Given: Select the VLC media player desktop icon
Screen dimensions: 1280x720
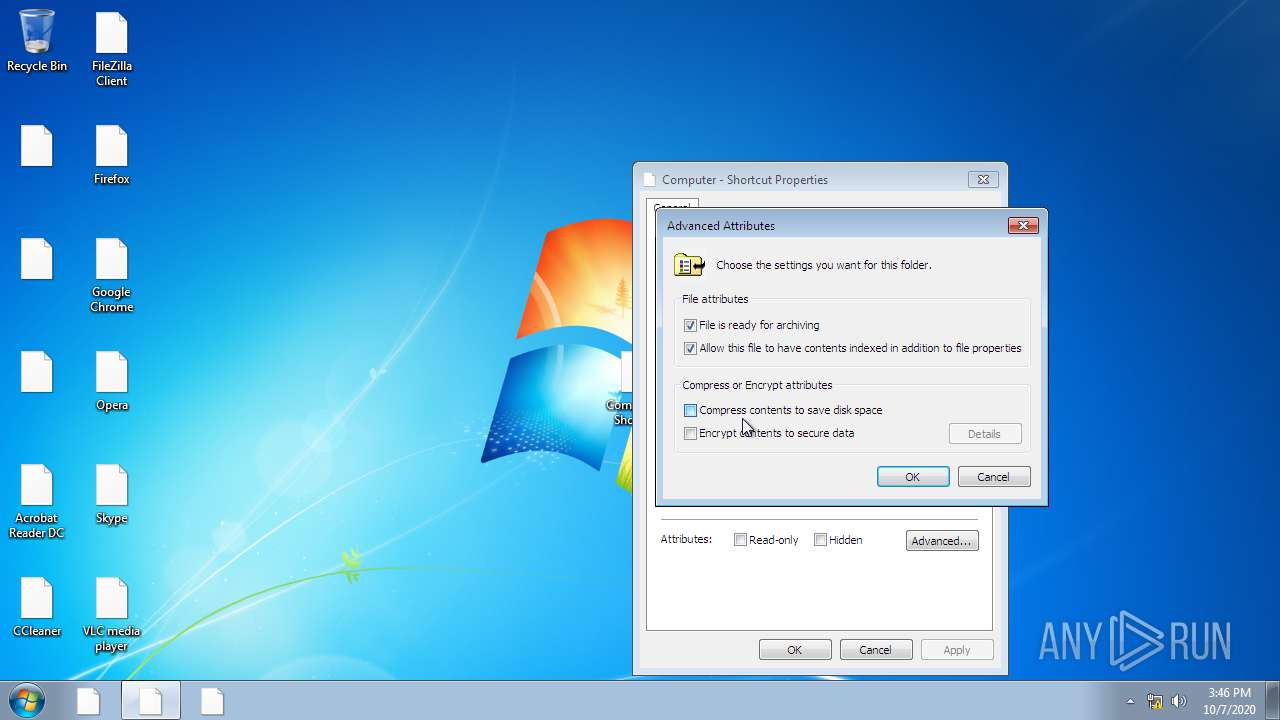Looking at the screenshot, I should 112,614.
